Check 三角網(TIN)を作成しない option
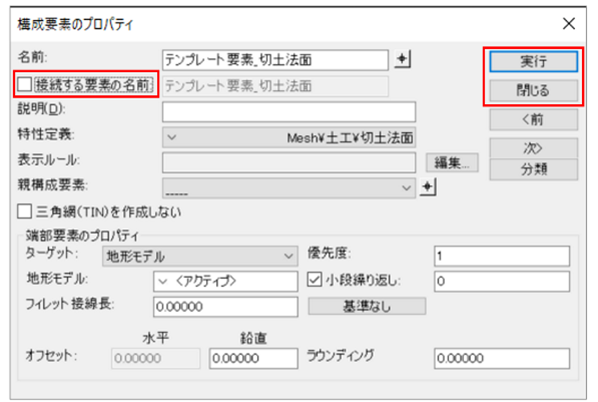 [x=24, y=212]
